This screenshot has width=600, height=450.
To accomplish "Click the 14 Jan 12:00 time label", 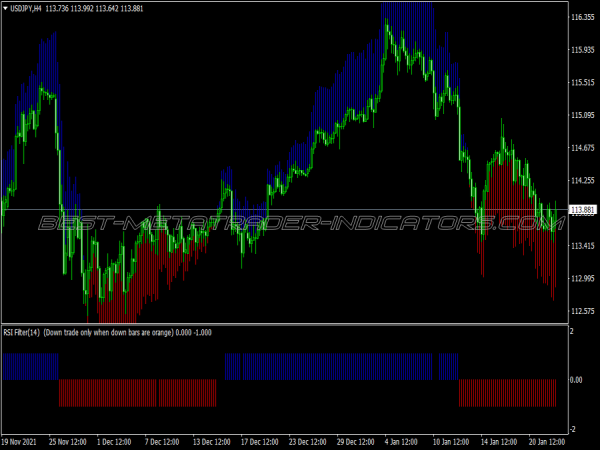I will point(499,442).
